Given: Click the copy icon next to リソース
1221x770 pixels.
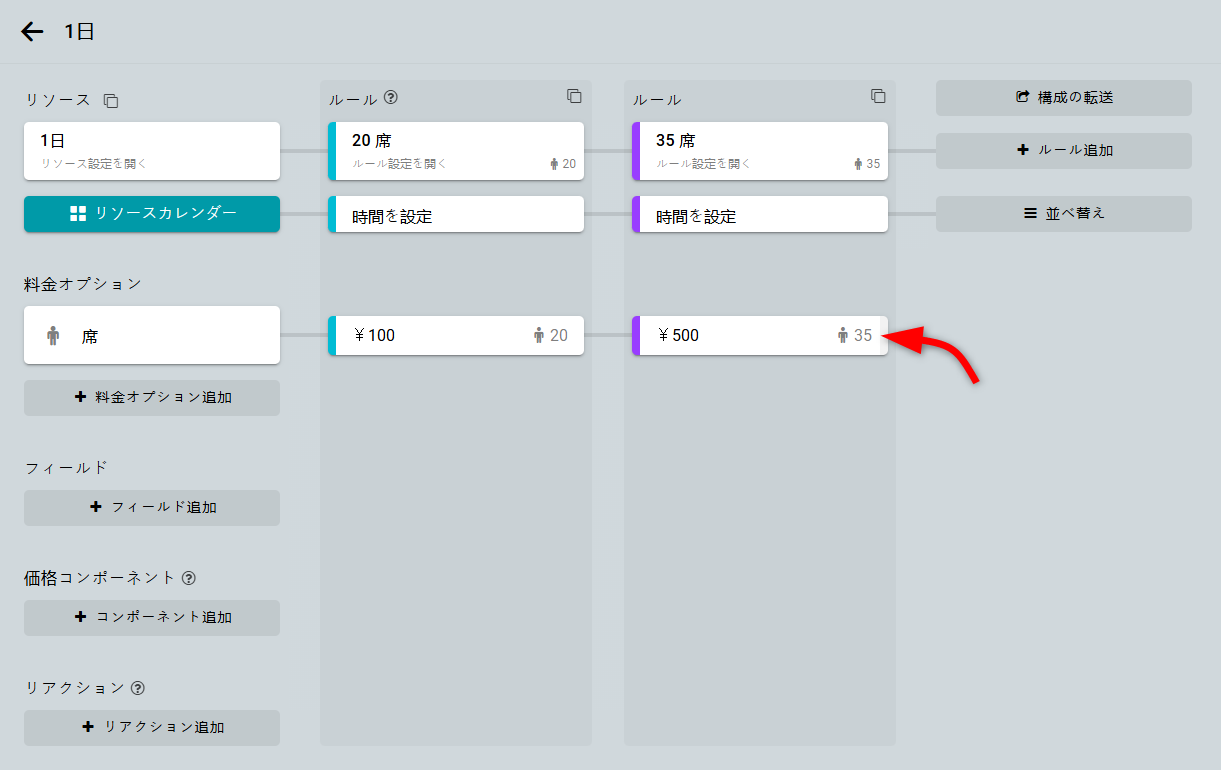Looking at the screenshot, I should pos(111,101).
